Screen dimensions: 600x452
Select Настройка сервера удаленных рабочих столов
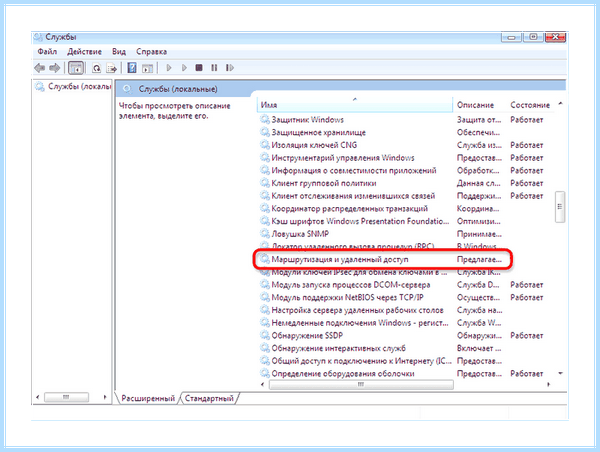357,310
